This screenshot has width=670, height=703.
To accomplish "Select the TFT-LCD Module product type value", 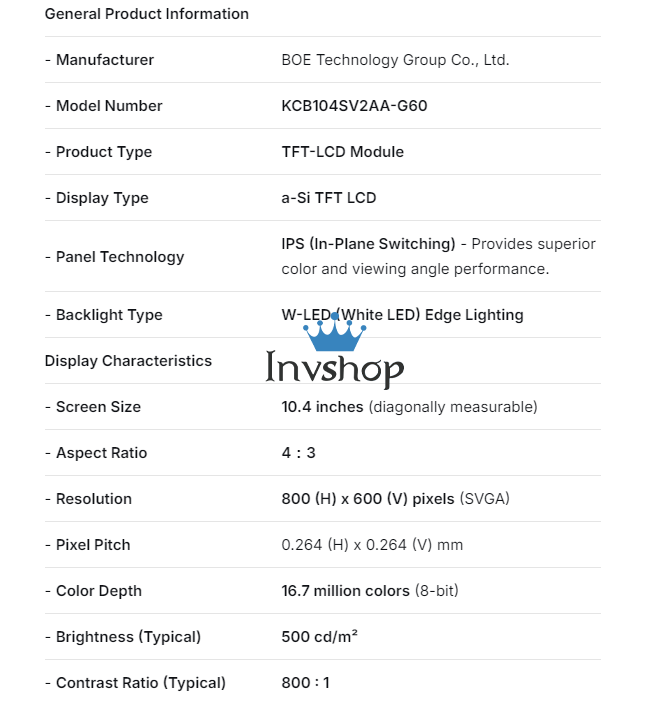I will click(x=342, y=152).
